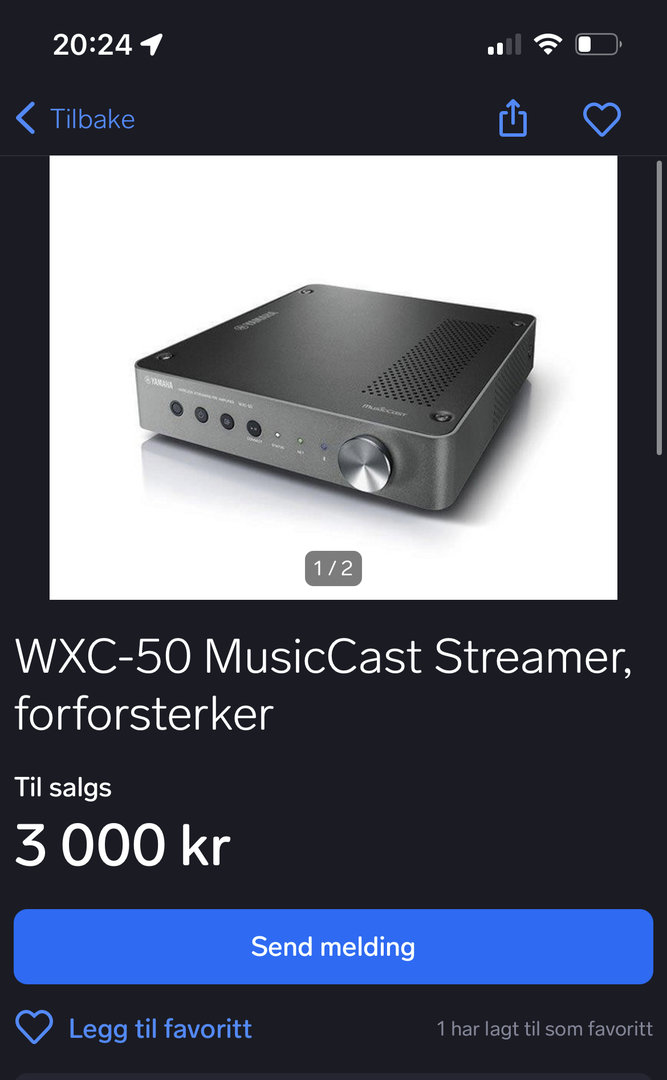Open the Yamaha WXC-50 product photo

pos(334,377)
